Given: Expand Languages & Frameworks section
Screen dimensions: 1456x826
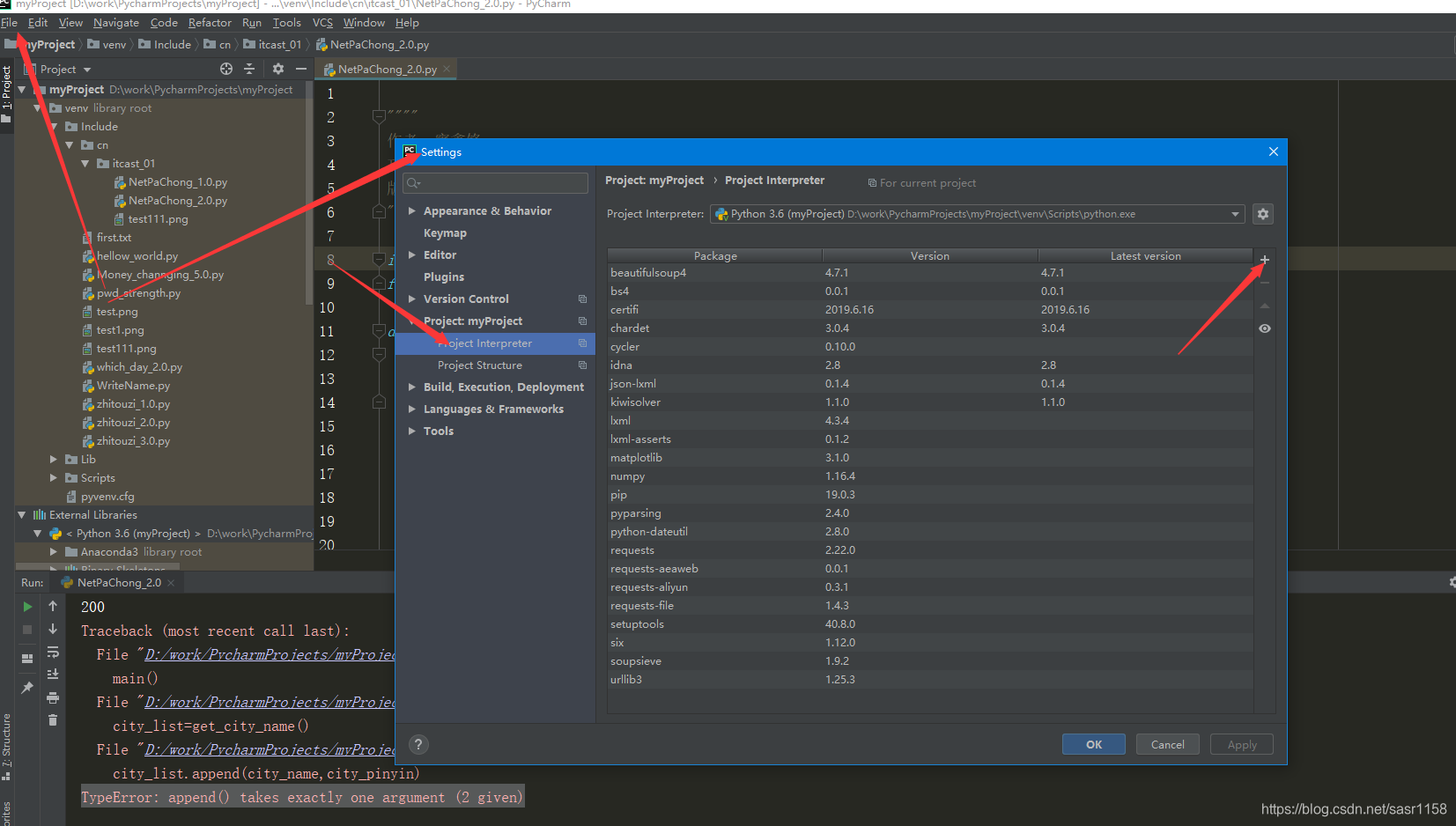Looking at the screenshot, I should tap(411, 409).
